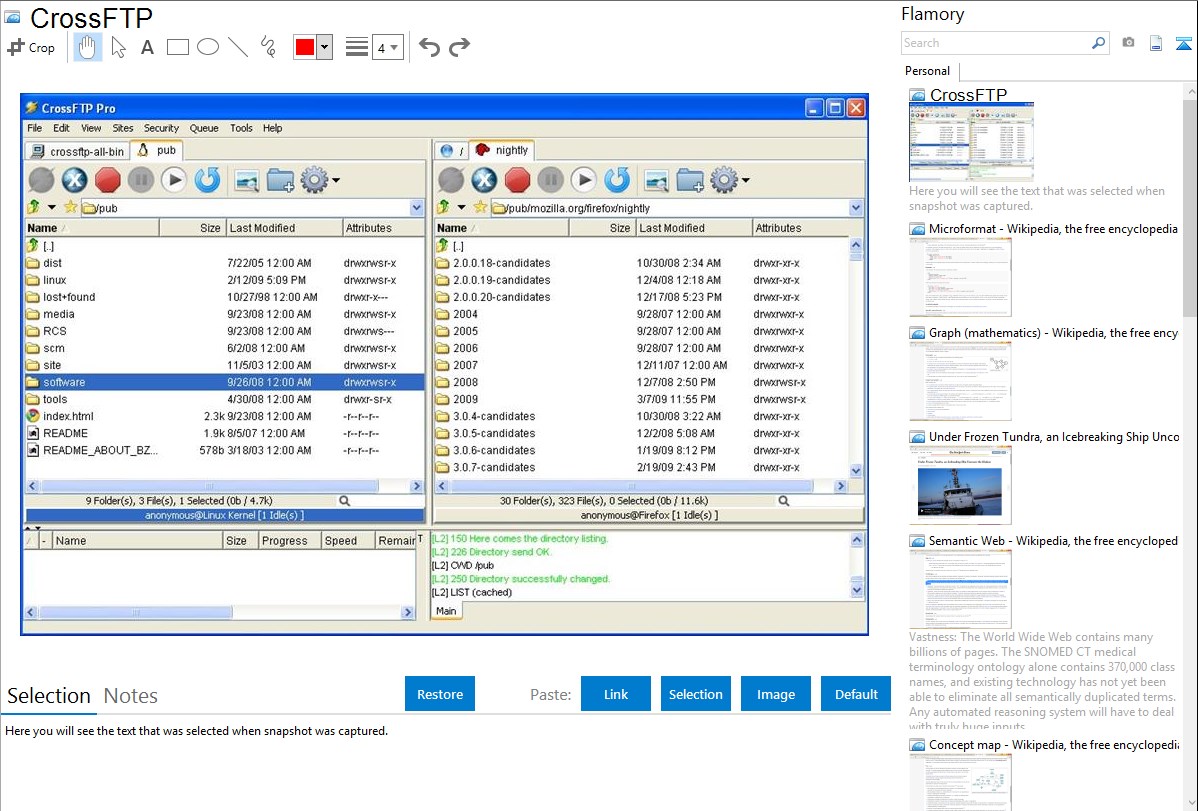Image resolution: width=1198 pixels, height=811 pixels.
Task: Open the Sites menu
Action: (x=122, y=128)
